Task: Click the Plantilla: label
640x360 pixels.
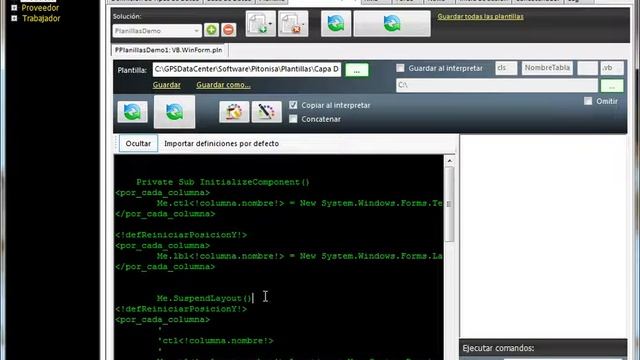Action: 132,70
